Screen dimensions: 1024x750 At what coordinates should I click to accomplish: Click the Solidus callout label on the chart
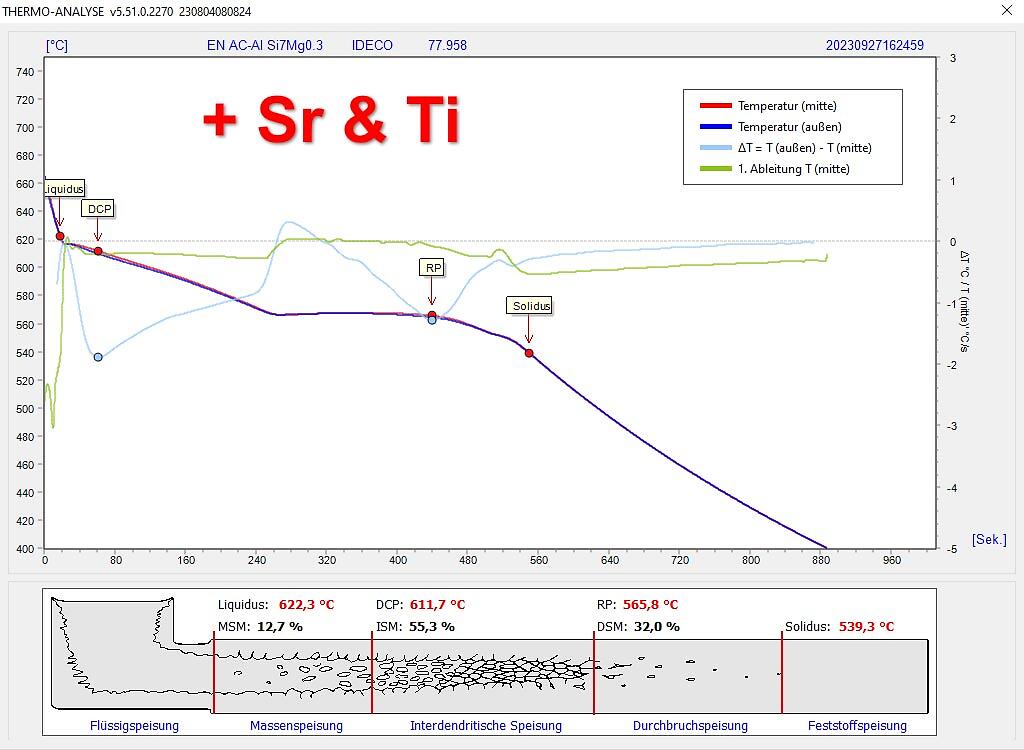pos(530,306)
